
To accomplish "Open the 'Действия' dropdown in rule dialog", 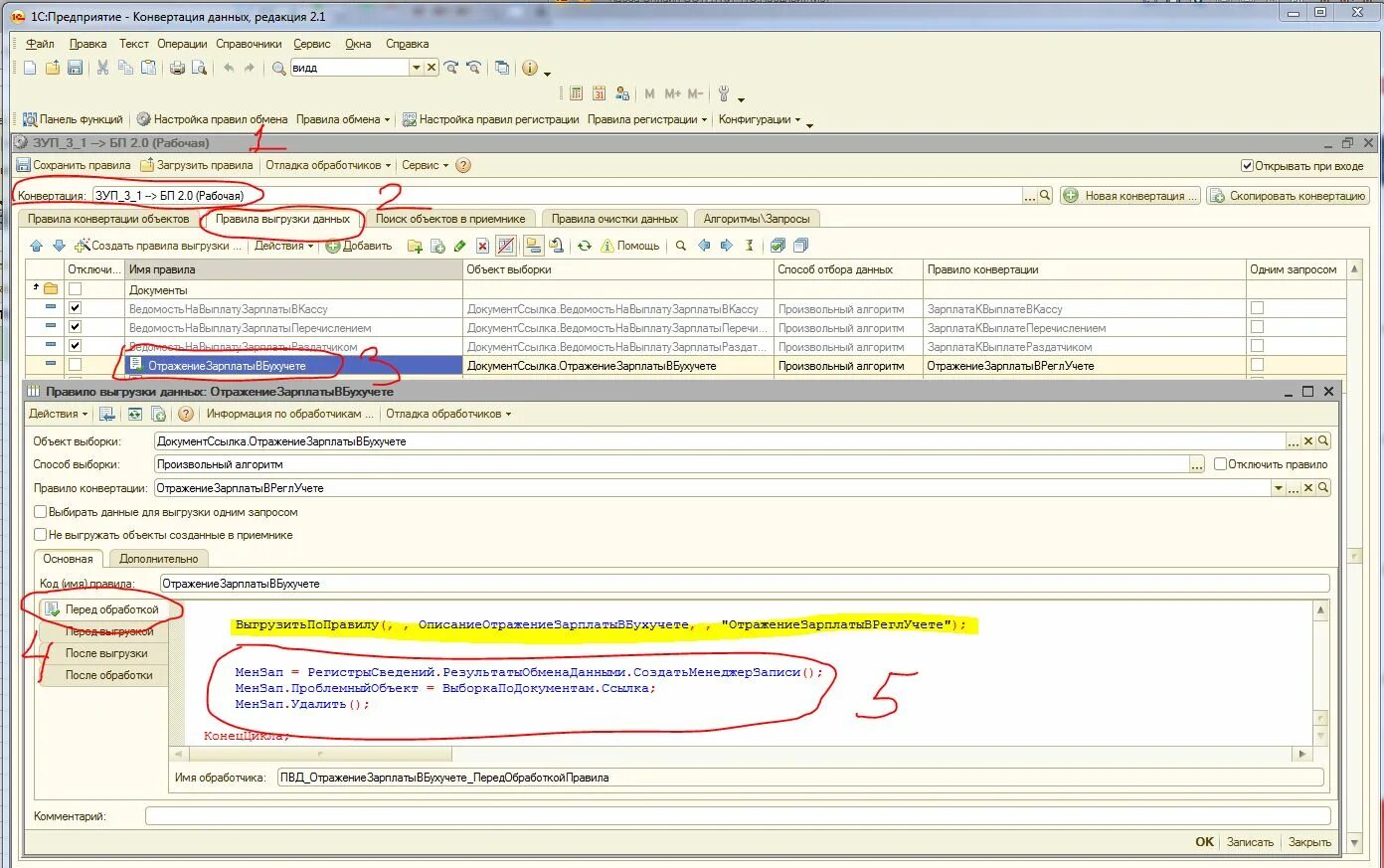I will point(58,414).
